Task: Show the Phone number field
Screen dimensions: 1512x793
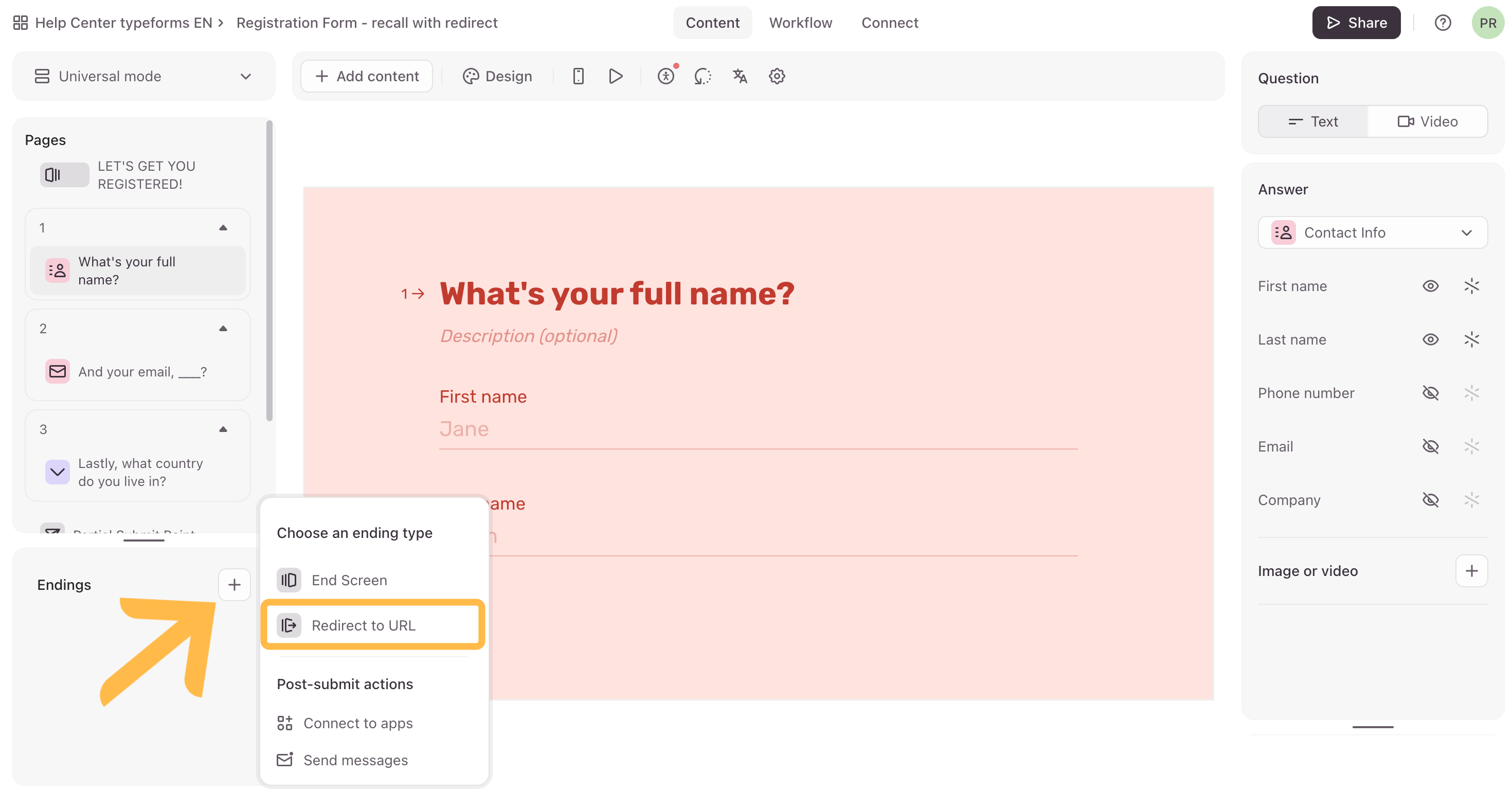Action: (x=1430, y=393)
